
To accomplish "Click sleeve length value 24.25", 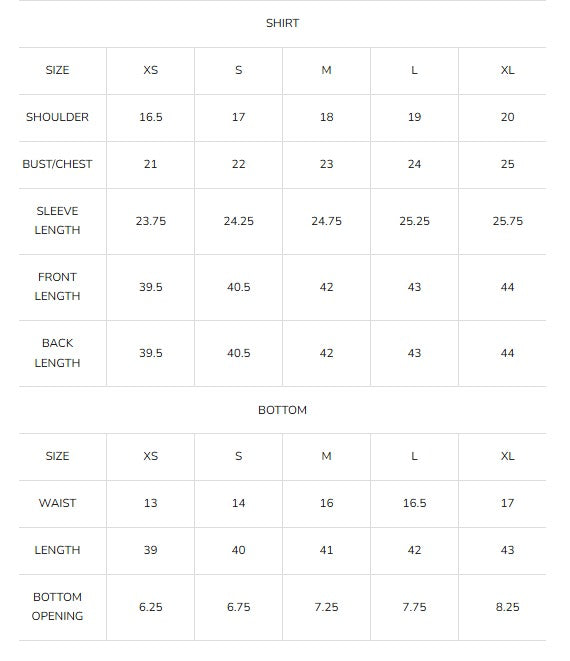I will (x=239, y=221).
